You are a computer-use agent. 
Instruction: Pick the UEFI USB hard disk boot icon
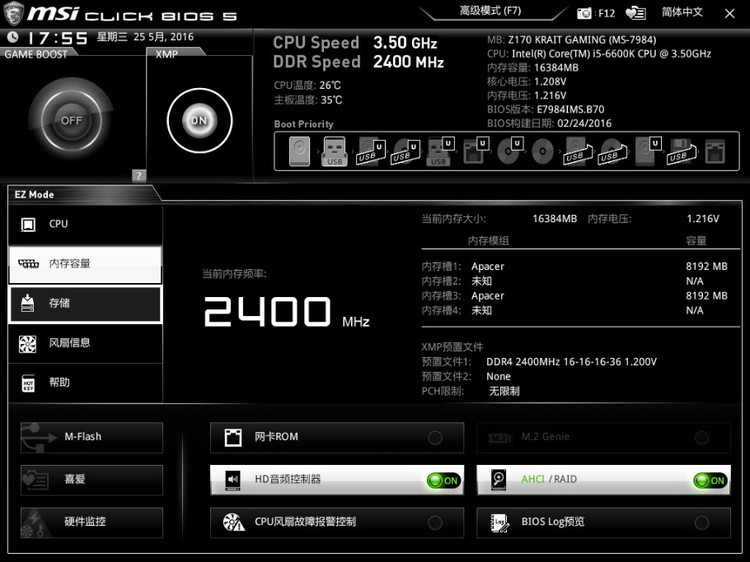click(371, 152)
